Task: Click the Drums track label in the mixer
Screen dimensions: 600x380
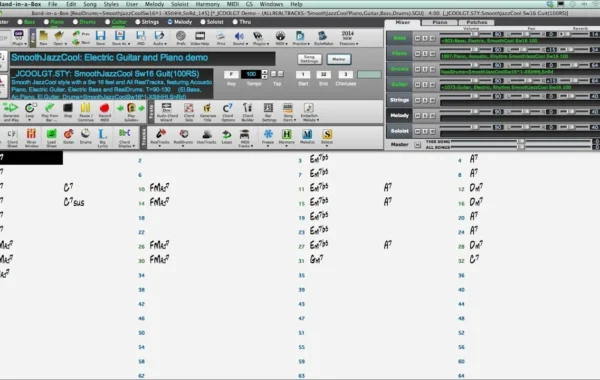Action: click(399, 69)
